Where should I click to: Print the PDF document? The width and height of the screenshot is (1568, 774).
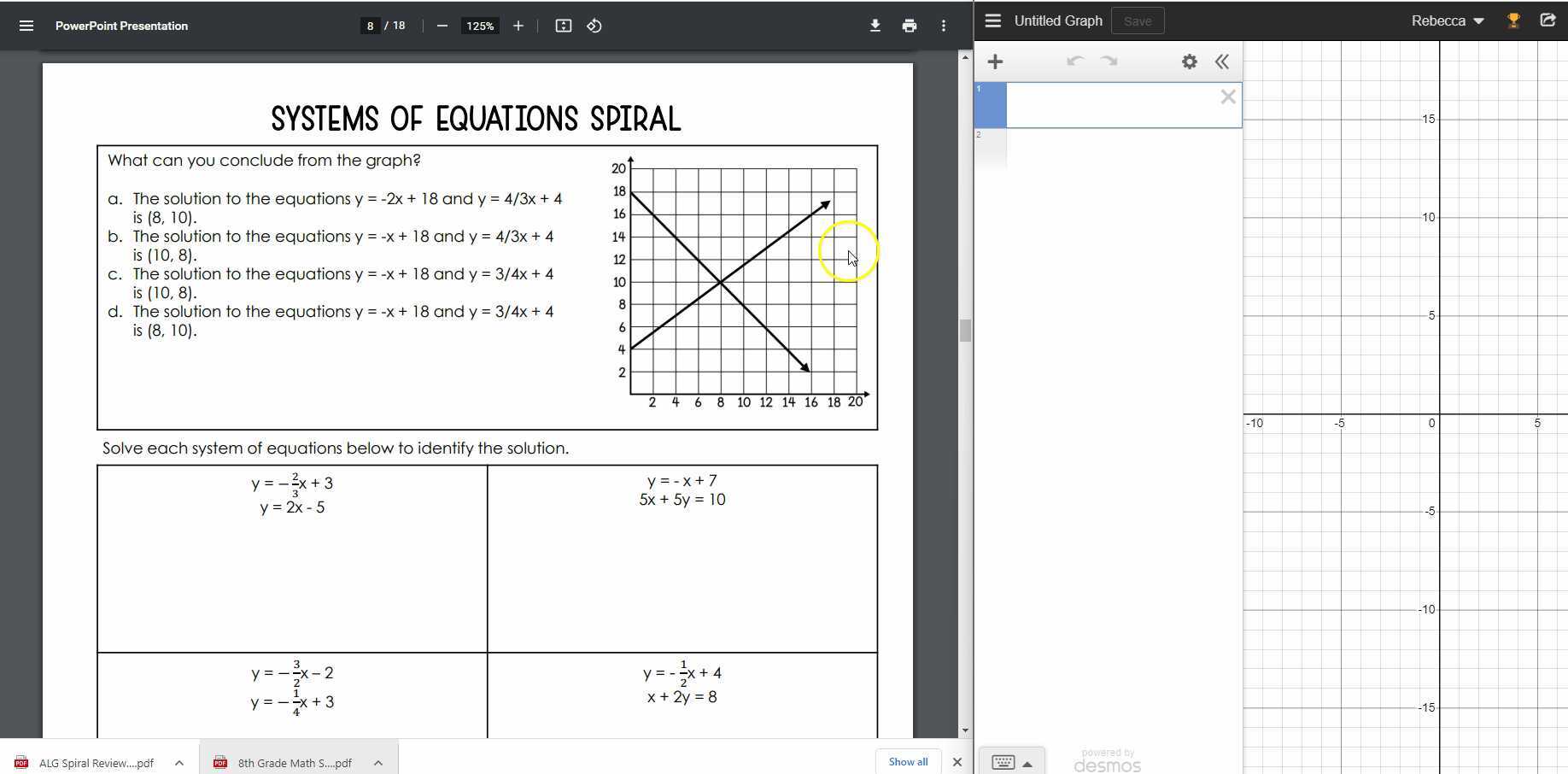click(x=910, y=26)
